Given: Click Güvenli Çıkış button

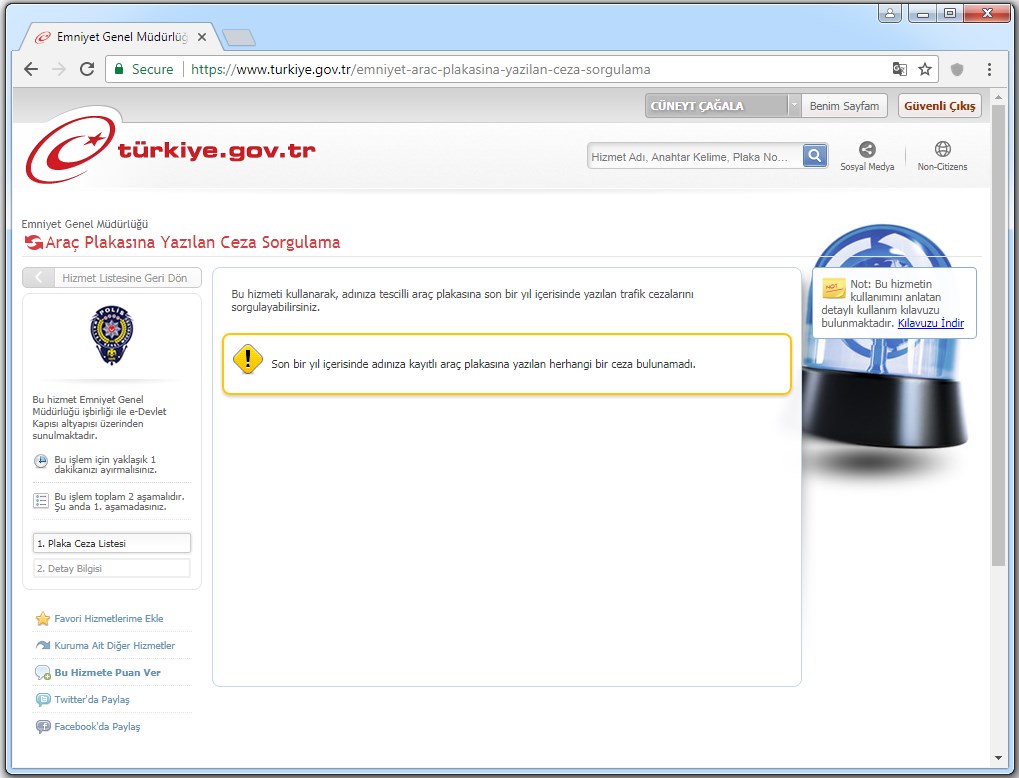Looking at the screenshot, I should (x=939, y=106).
